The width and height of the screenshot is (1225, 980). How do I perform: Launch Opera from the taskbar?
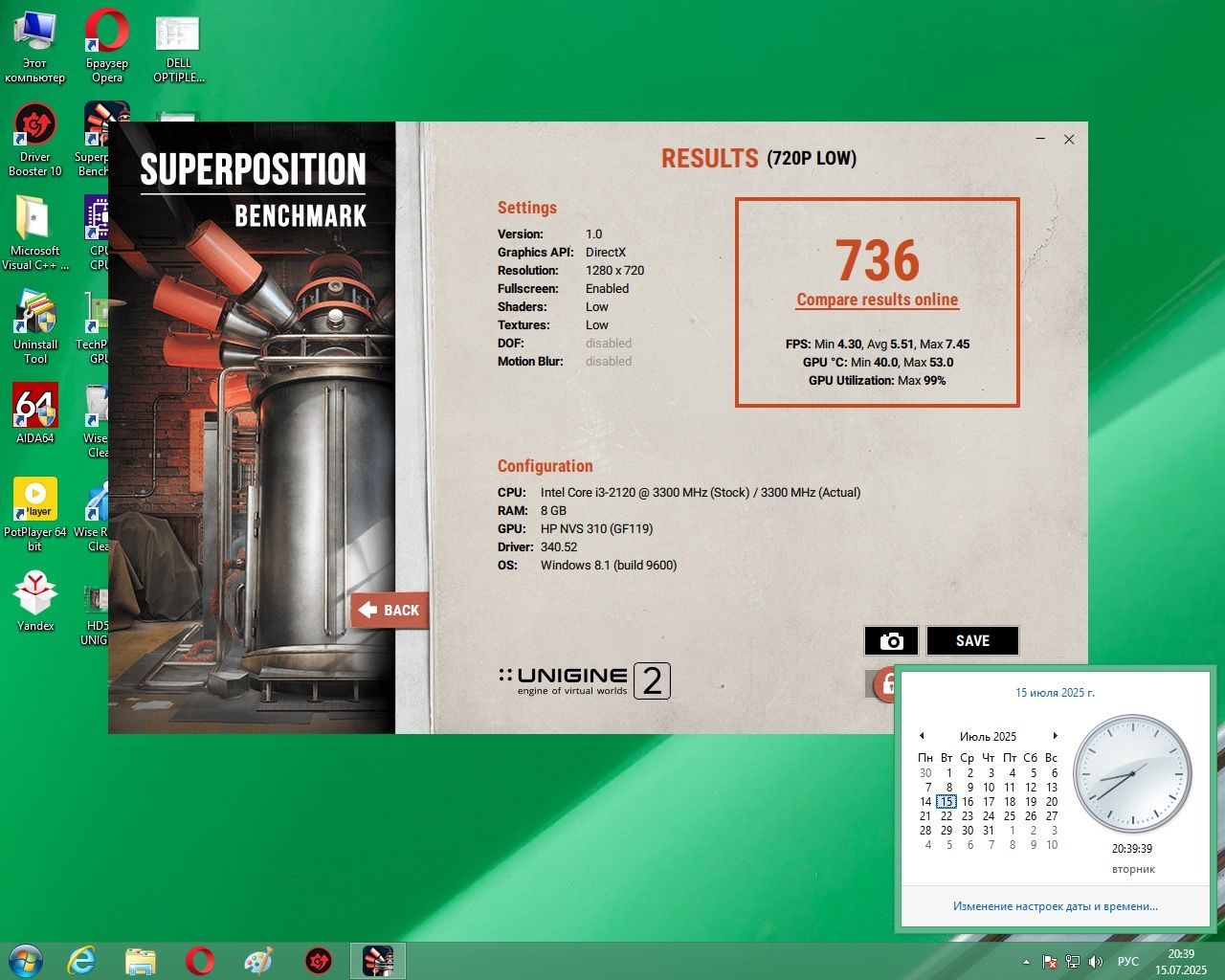pyautogui.click(x=200, y=960)
